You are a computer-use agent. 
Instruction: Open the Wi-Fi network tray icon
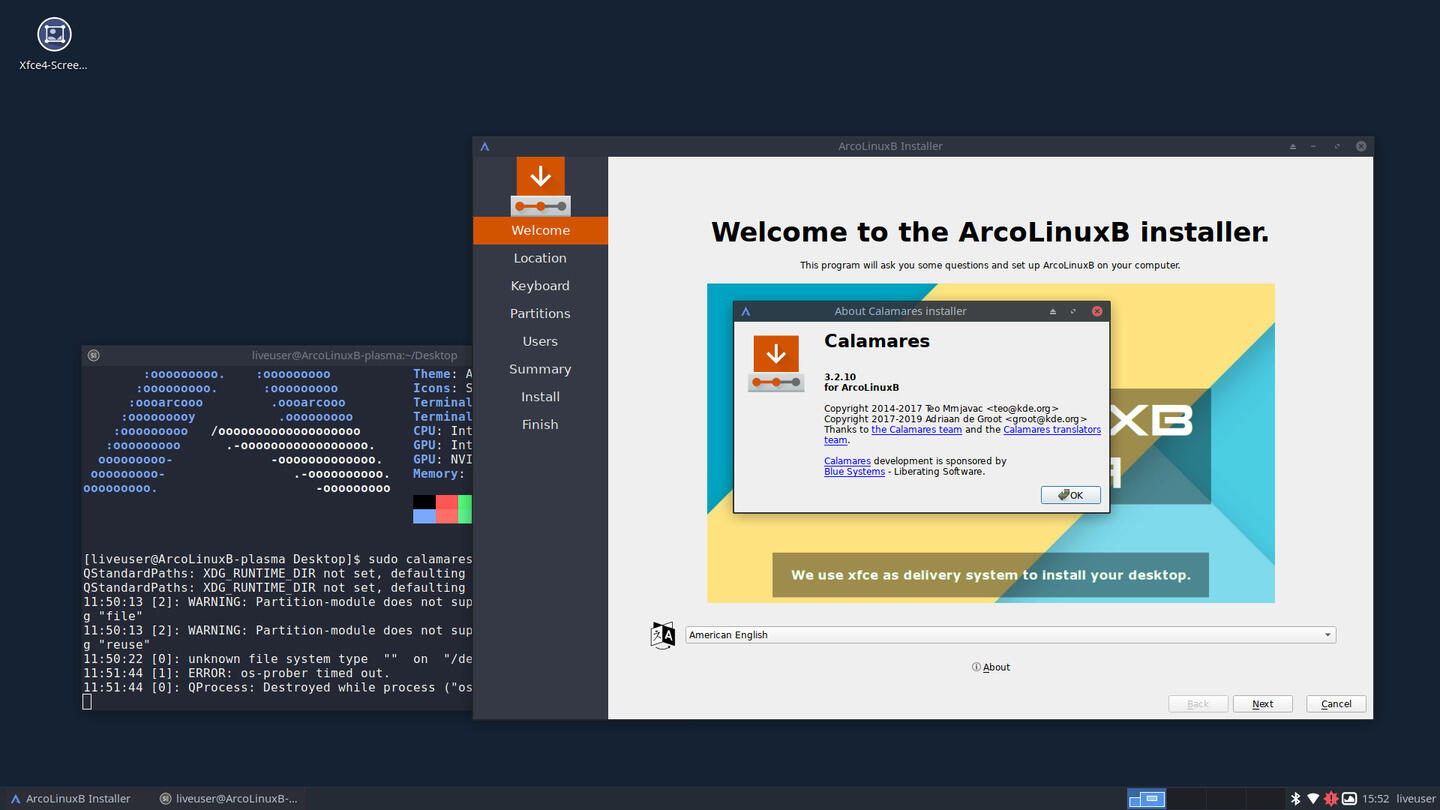[x=1313, y=798]
